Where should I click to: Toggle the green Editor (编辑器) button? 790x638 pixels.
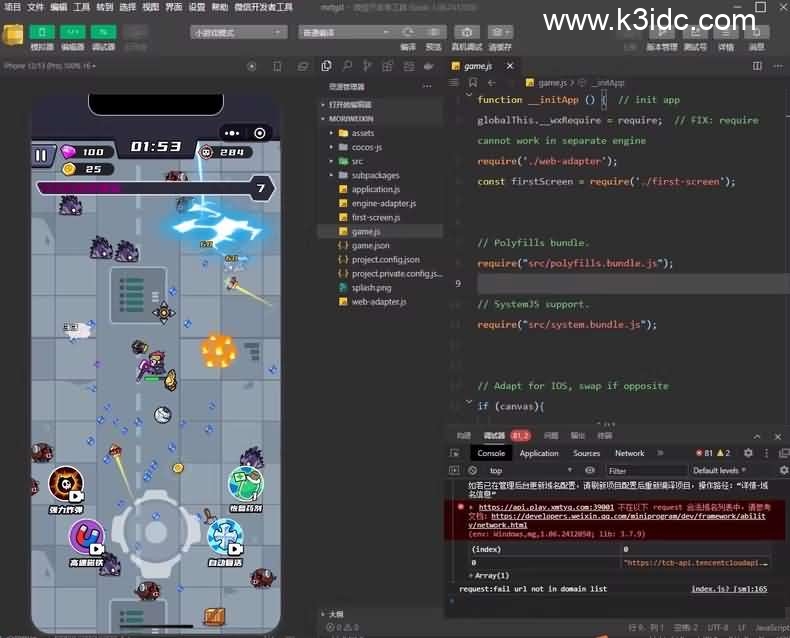(73, 32)
